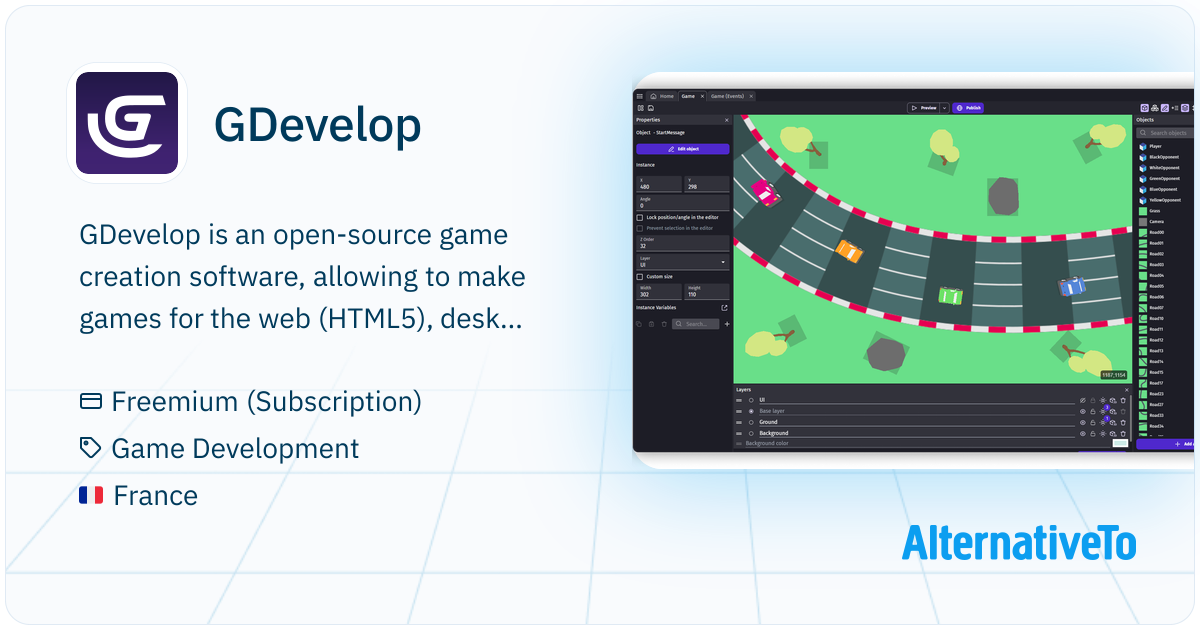1200x630 pixels.
Task: Focus the instance variables Search field
Action: (695, 324)
